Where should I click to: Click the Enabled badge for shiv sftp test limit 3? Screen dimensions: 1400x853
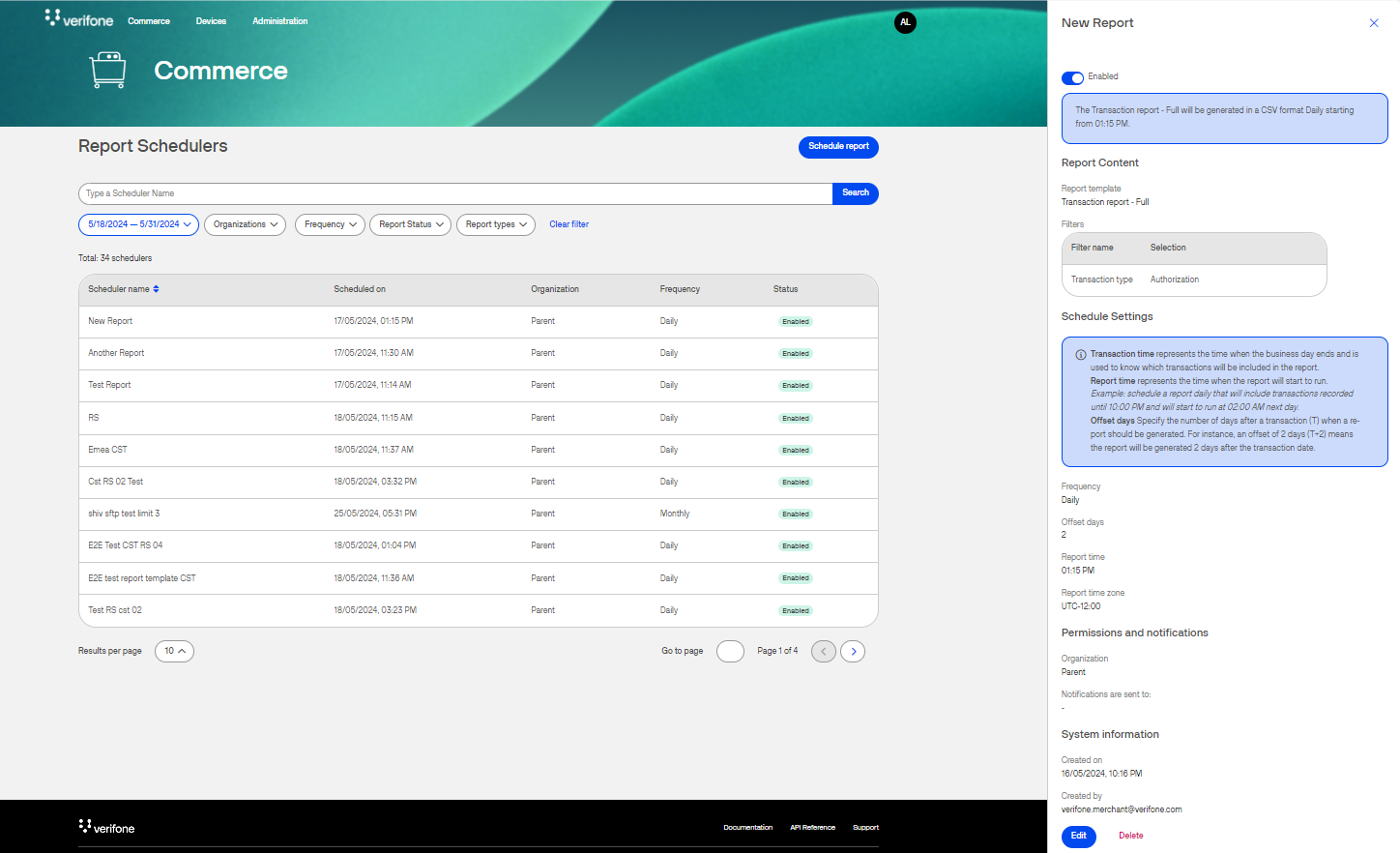795,514
